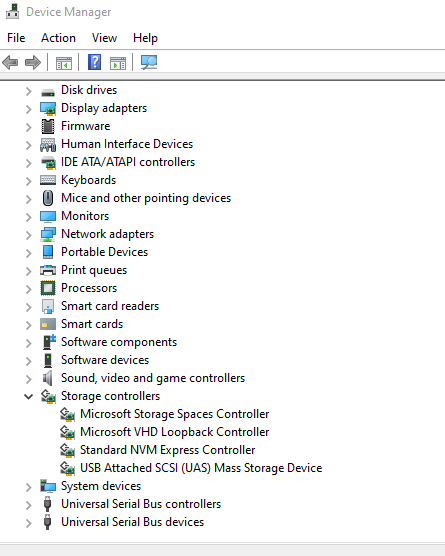This screenshot has height=556, width=445.
Task: Click the Display adapters category icon
Action: click(x=48, y=109)
